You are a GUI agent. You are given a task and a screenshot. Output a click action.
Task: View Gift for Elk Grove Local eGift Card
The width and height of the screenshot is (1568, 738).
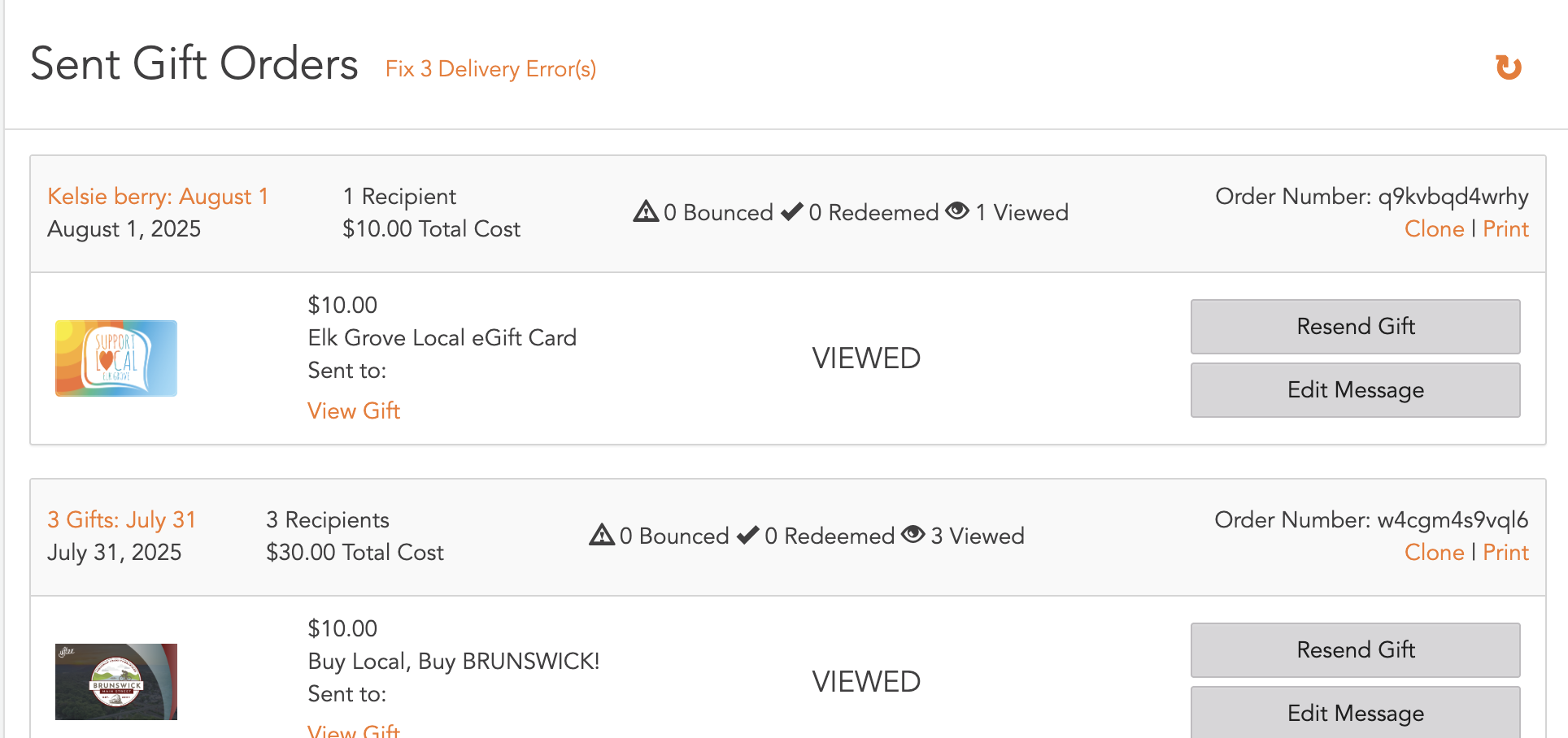(354, 411)
